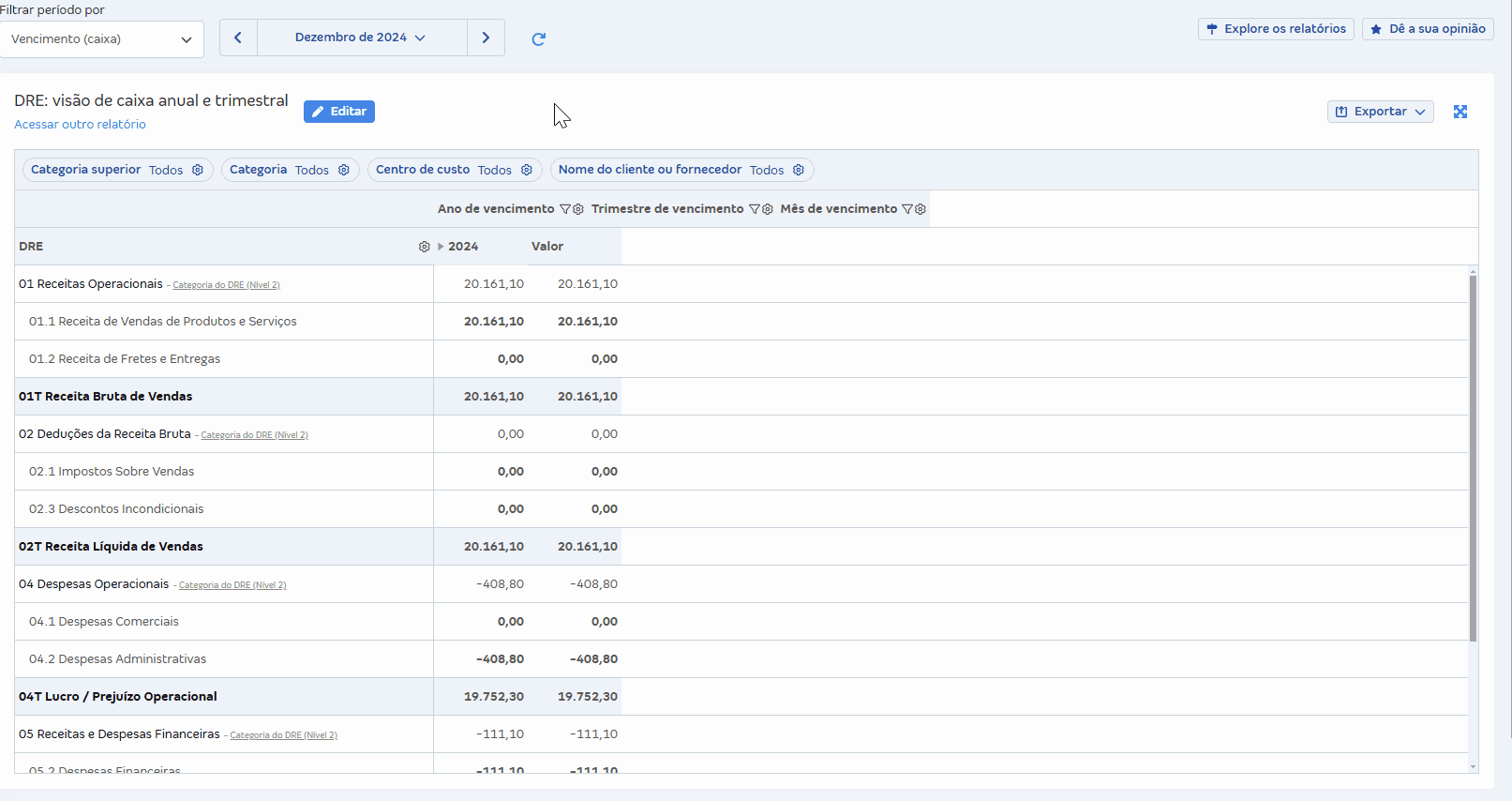Click Dê a sua opinião button

1427,29
